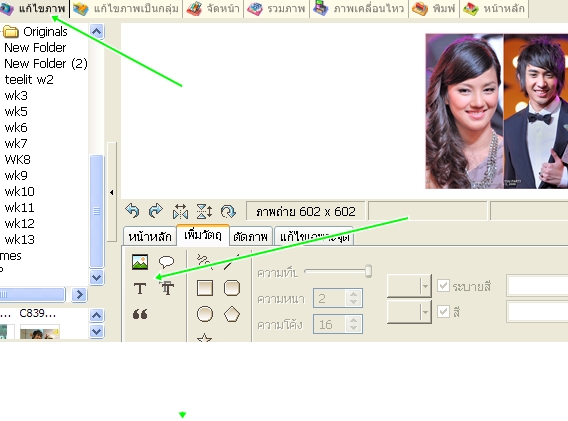Select the pentagon shape tool
Image resolution: width=568 pixels, height=421 pixels.
(x=231, y=314)
